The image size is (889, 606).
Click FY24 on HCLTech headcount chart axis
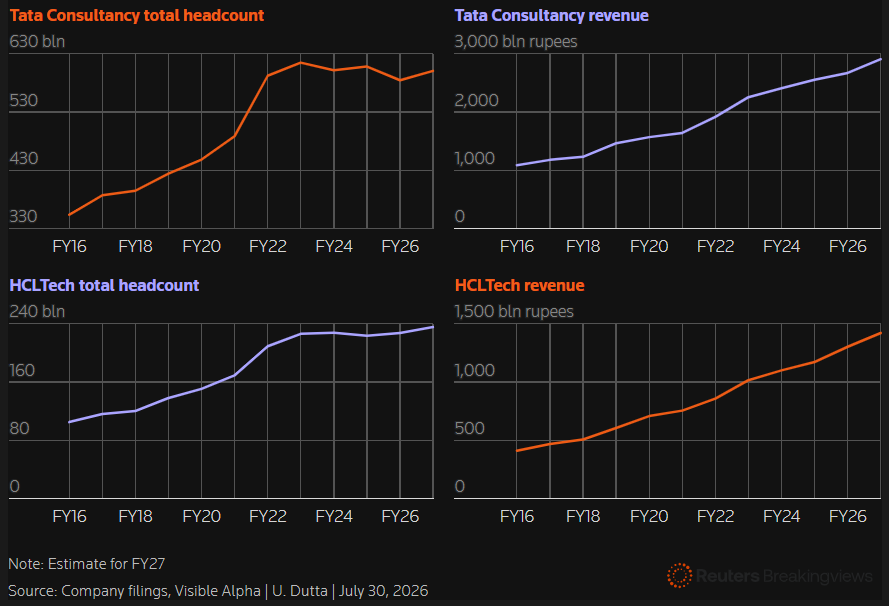[x=334, y=516]
